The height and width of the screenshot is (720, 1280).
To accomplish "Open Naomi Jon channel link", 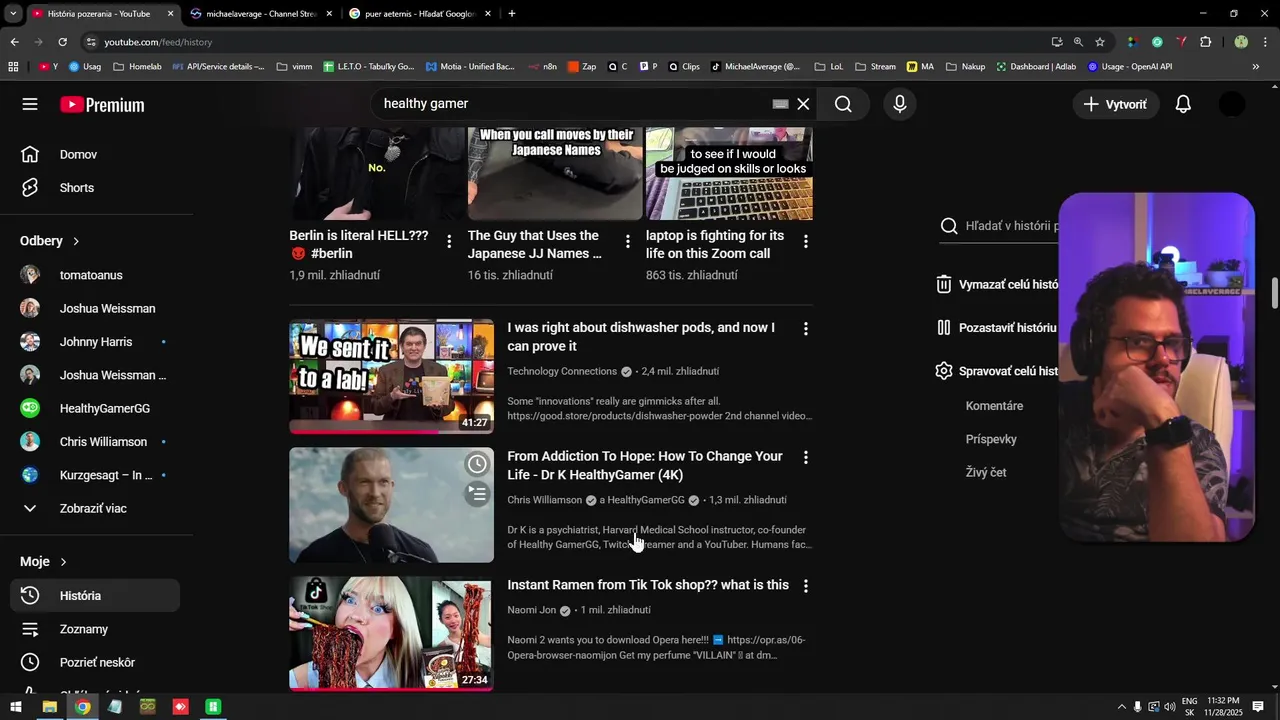I will (531, 610).
